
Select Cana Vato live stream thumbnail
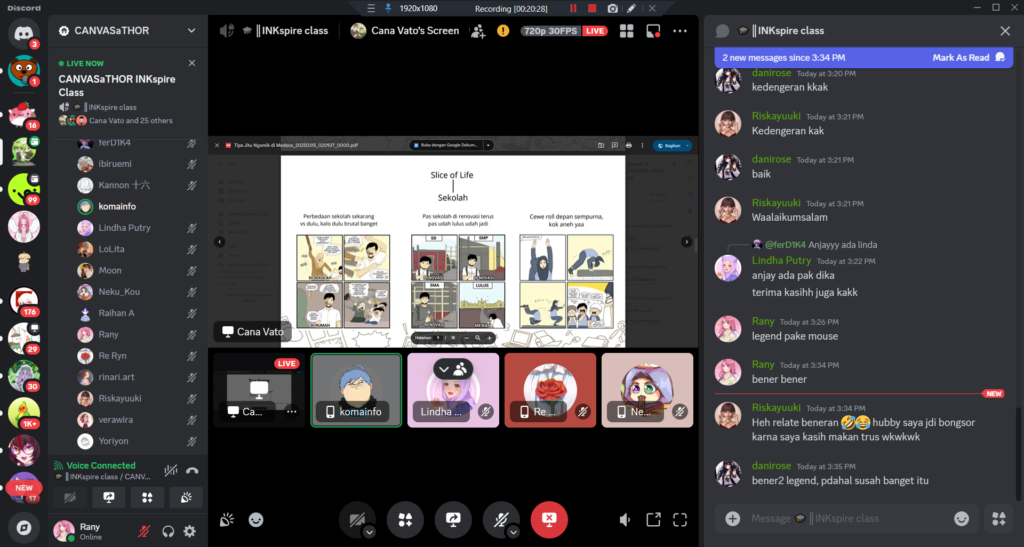pos(259,390)
